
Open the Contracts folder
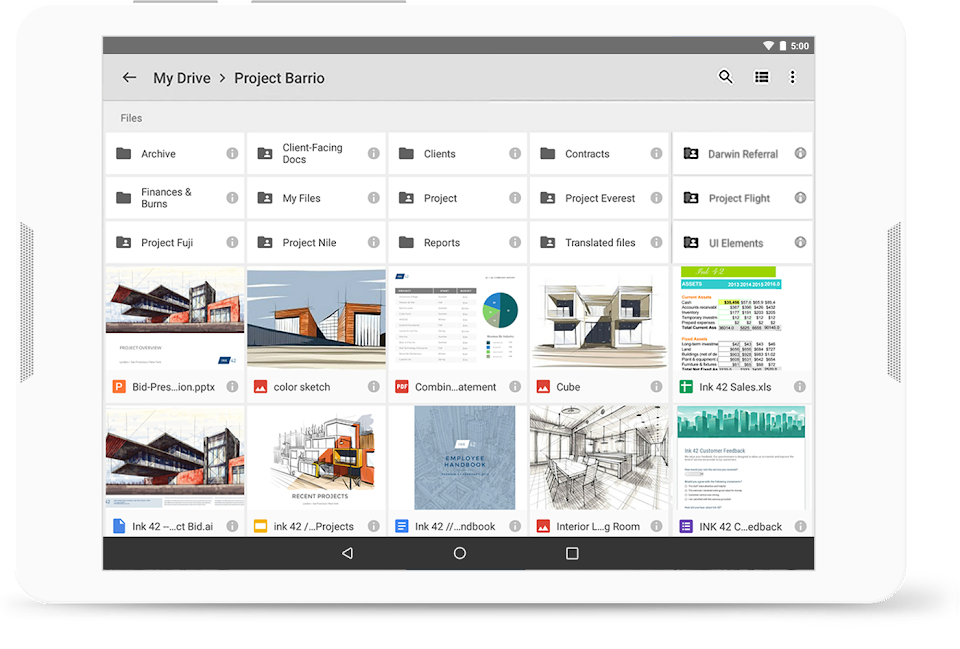(x=587, y=154)
